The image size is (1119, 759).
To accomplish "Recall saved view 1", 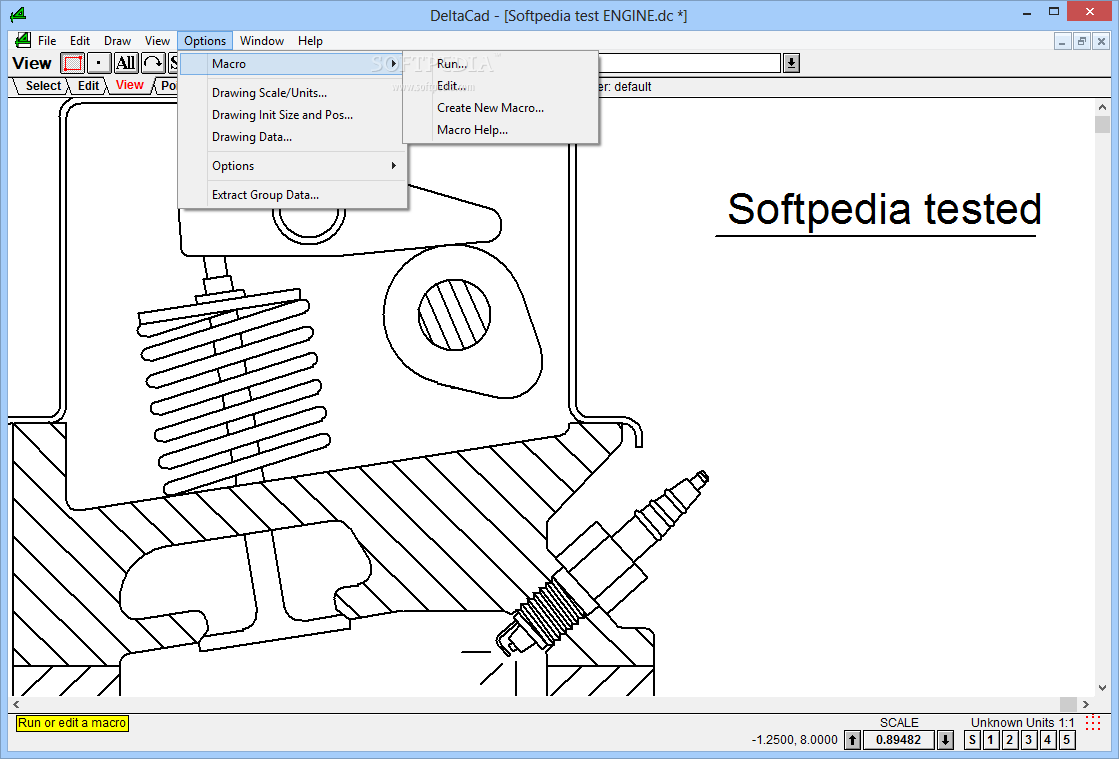I will (x=991, y=740).
